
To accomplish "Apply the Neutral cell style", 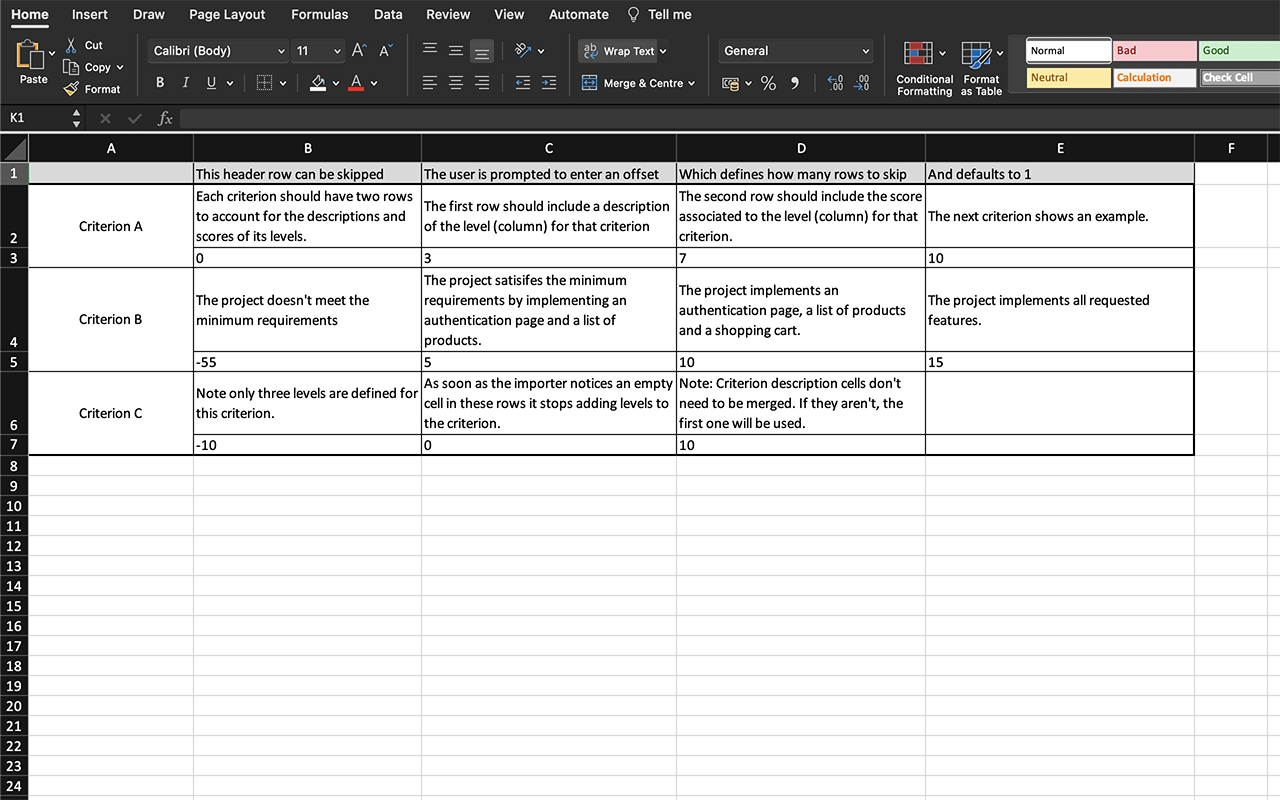I will pyautogui.click(x=1068, y=77).
